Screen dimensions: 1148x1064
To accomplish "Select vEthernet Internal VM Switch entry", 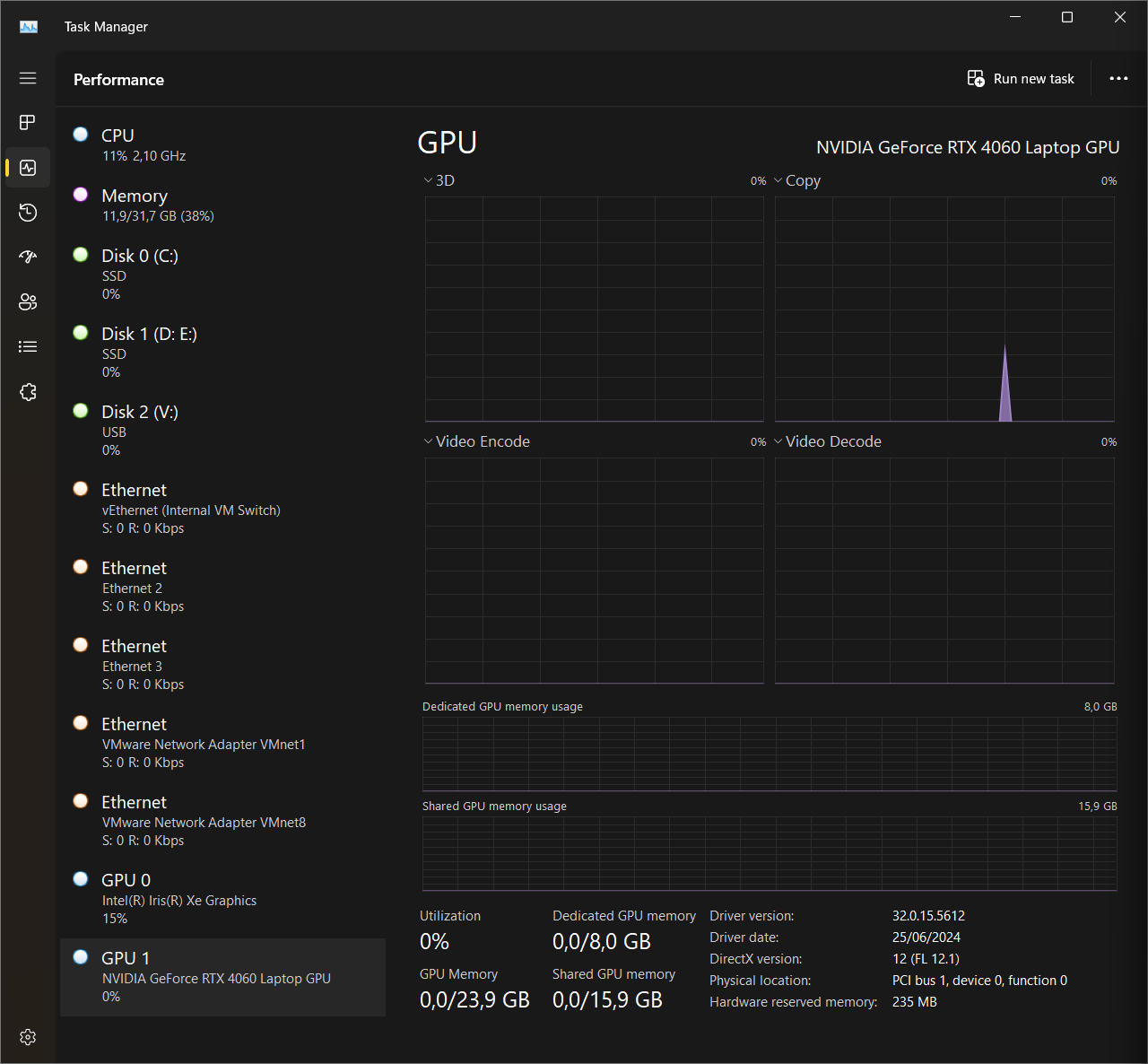I will click(x=222, y=508).
